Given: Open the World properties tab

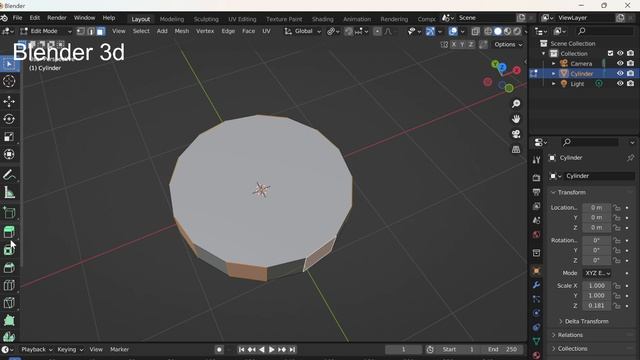Looking at the screenshot, I should [x=536, y=234].
